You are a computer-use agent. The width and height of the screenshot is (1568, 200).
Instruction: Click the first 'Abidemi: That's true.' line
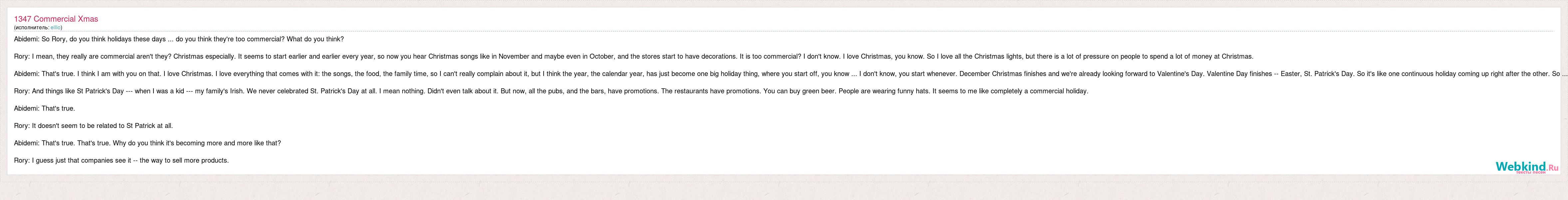coord(44,109)
